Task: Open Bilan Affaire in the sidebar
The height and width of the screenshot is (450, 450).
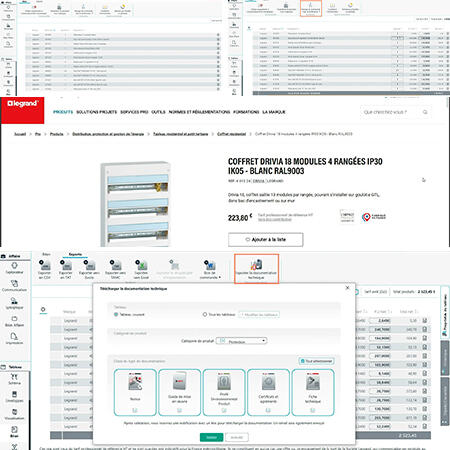Action: pos(14,321)
